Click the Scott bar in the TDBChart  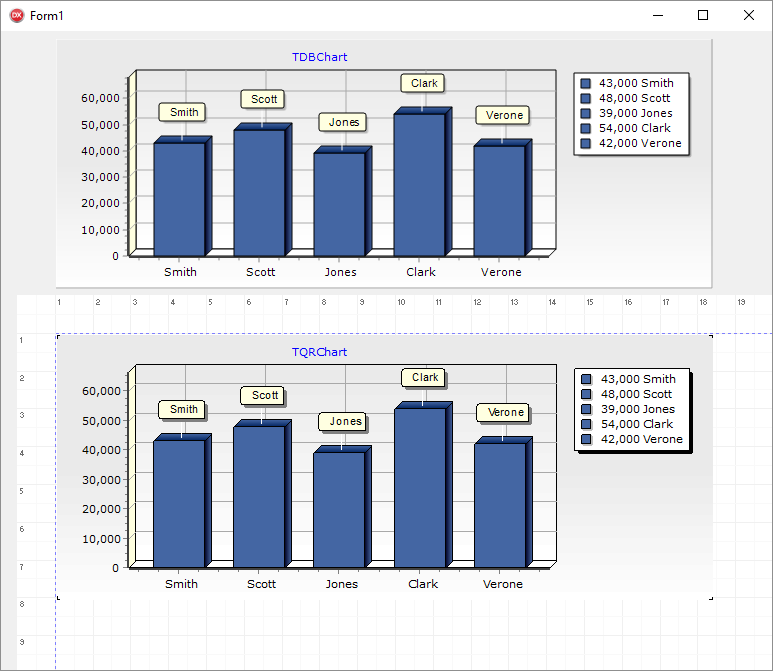(259, 193)
